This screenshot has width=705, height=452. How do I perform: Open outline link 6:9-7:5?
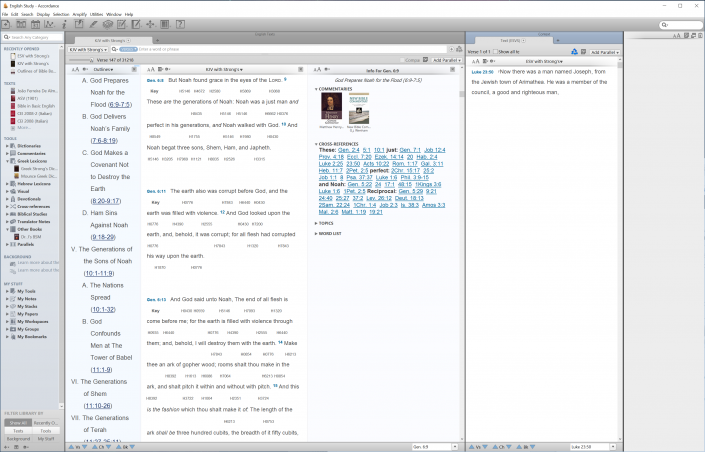coord(120,104)
